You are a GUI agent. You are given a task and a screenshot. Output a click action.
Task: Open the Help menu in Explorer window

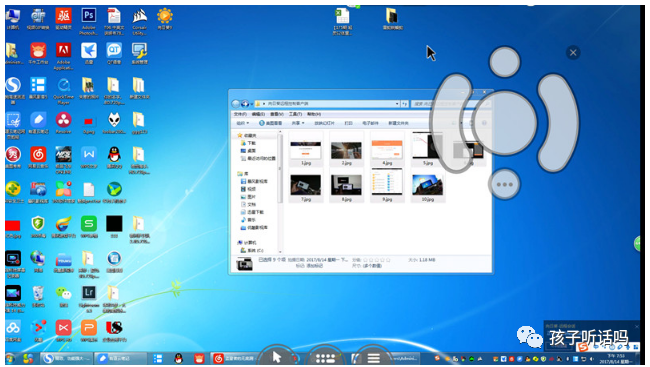314,114
